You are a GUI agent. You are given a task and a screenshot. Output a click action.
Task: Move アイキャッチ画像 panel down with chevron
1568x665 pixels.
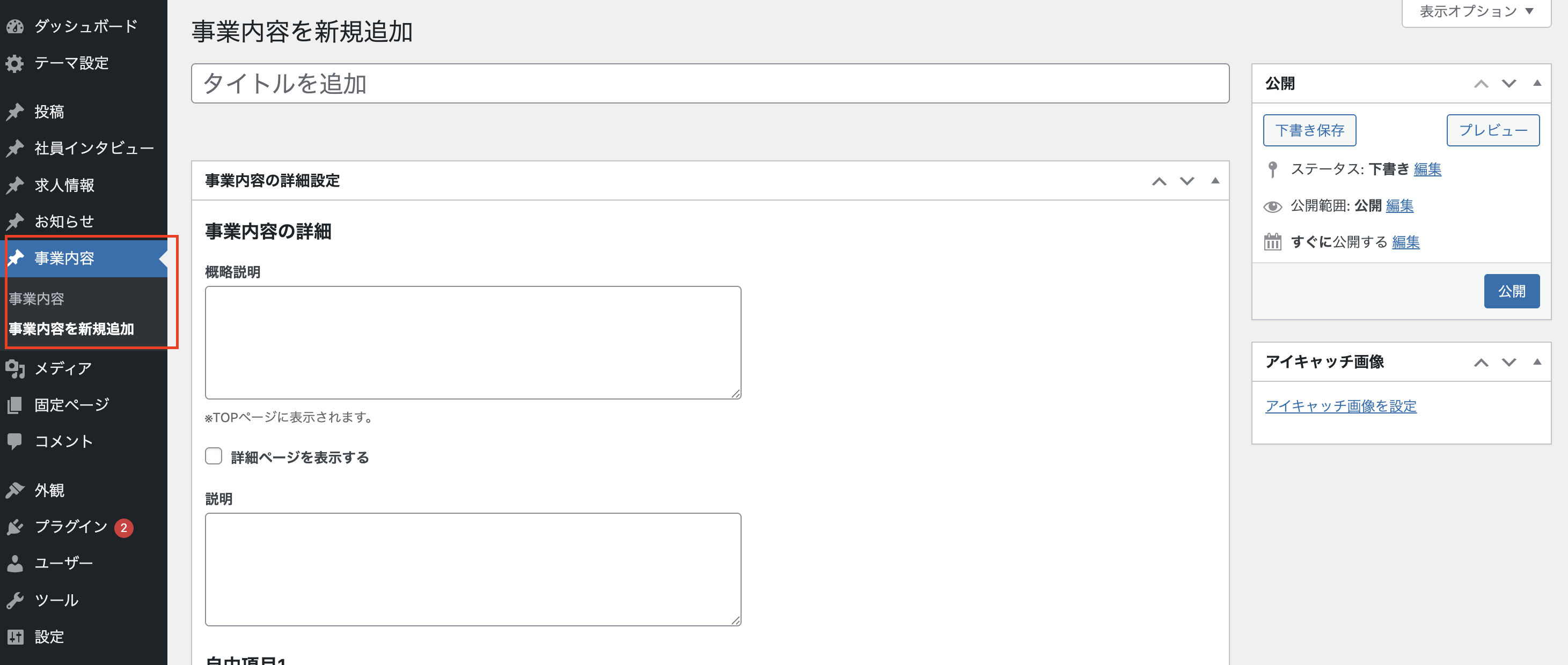tap(1509, 363)
